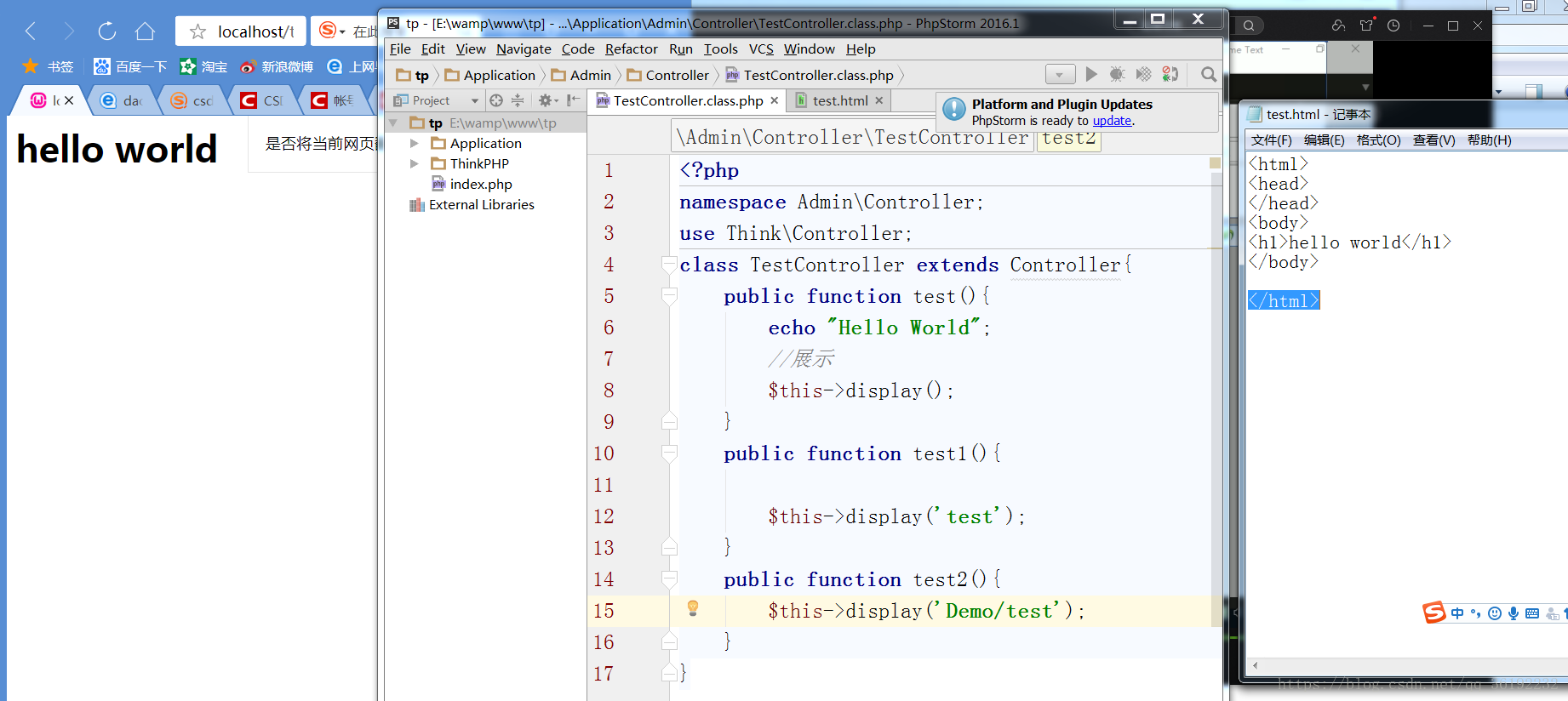
Task: Click the update link in notification
Action: (x=1112, y=121)
